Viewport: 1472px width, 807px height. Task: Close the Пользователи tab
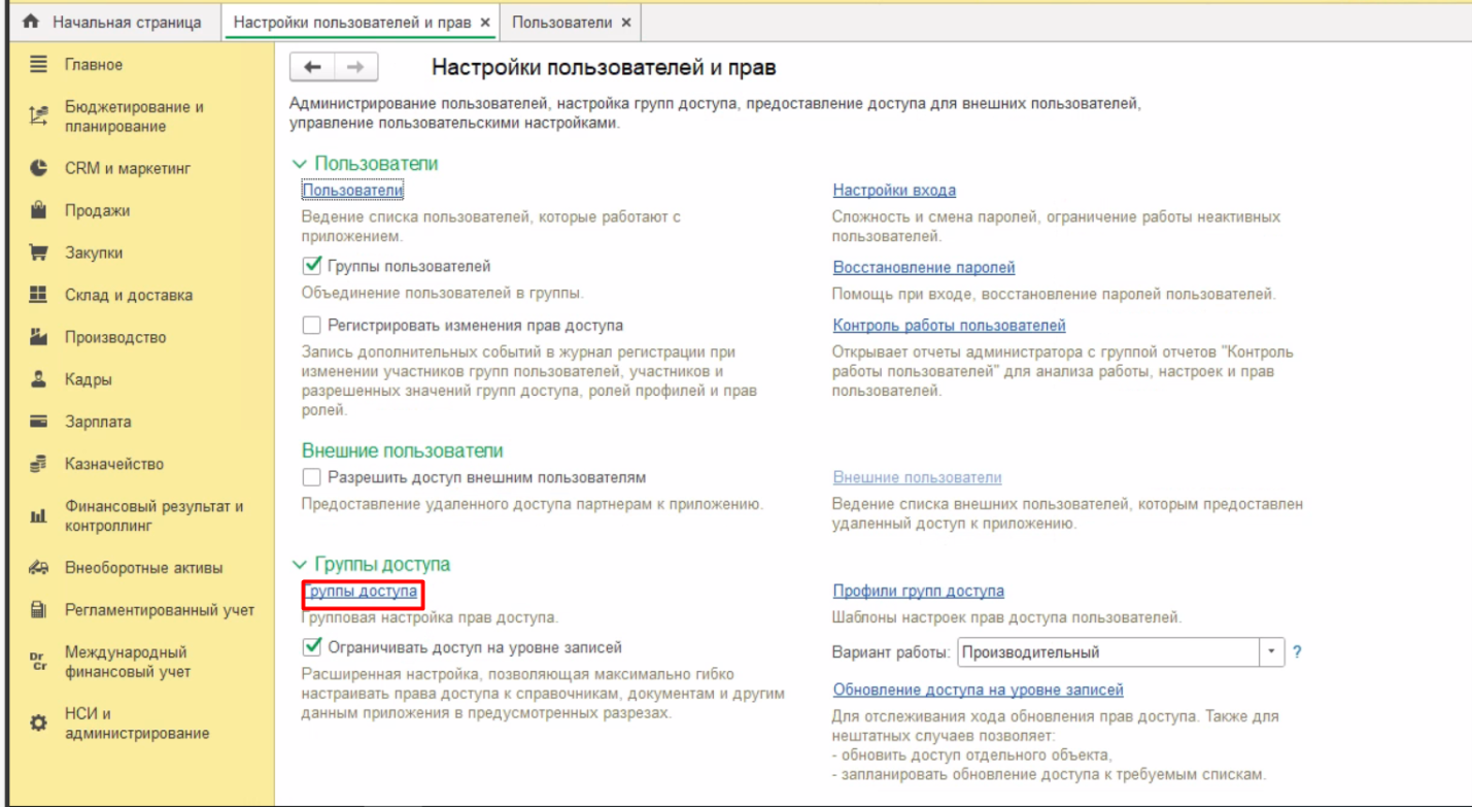click(x=626, y=22)
